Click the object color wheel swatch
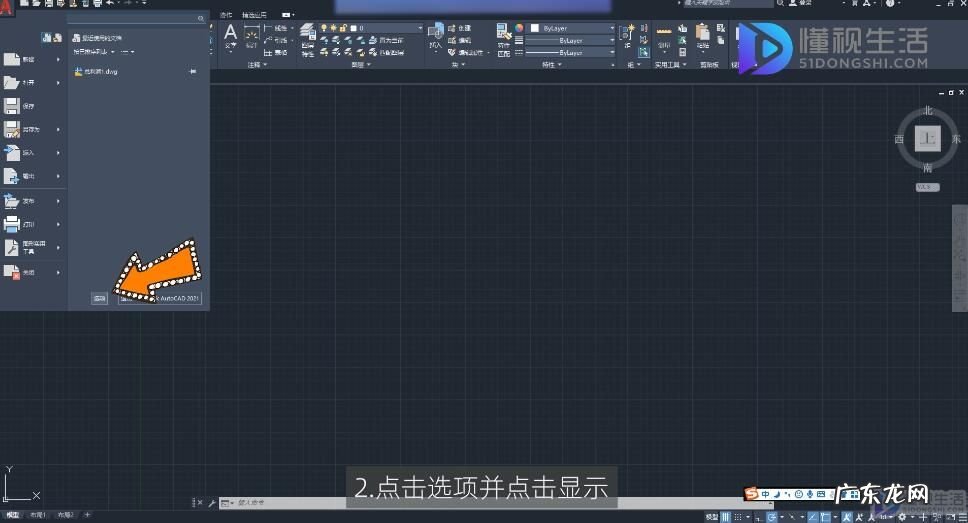Viewport: 968px width, 523px height. pyautogui.click(x=520, y=28)
